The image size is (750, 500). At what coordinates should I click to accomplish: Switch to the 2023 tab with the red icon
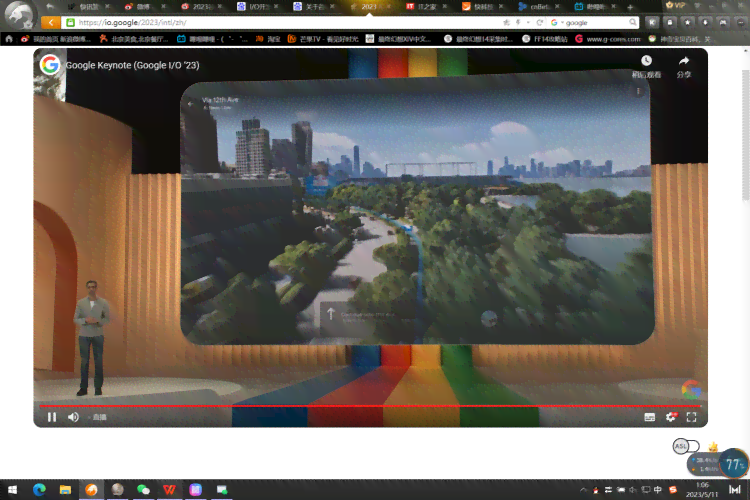coord(201,7)
